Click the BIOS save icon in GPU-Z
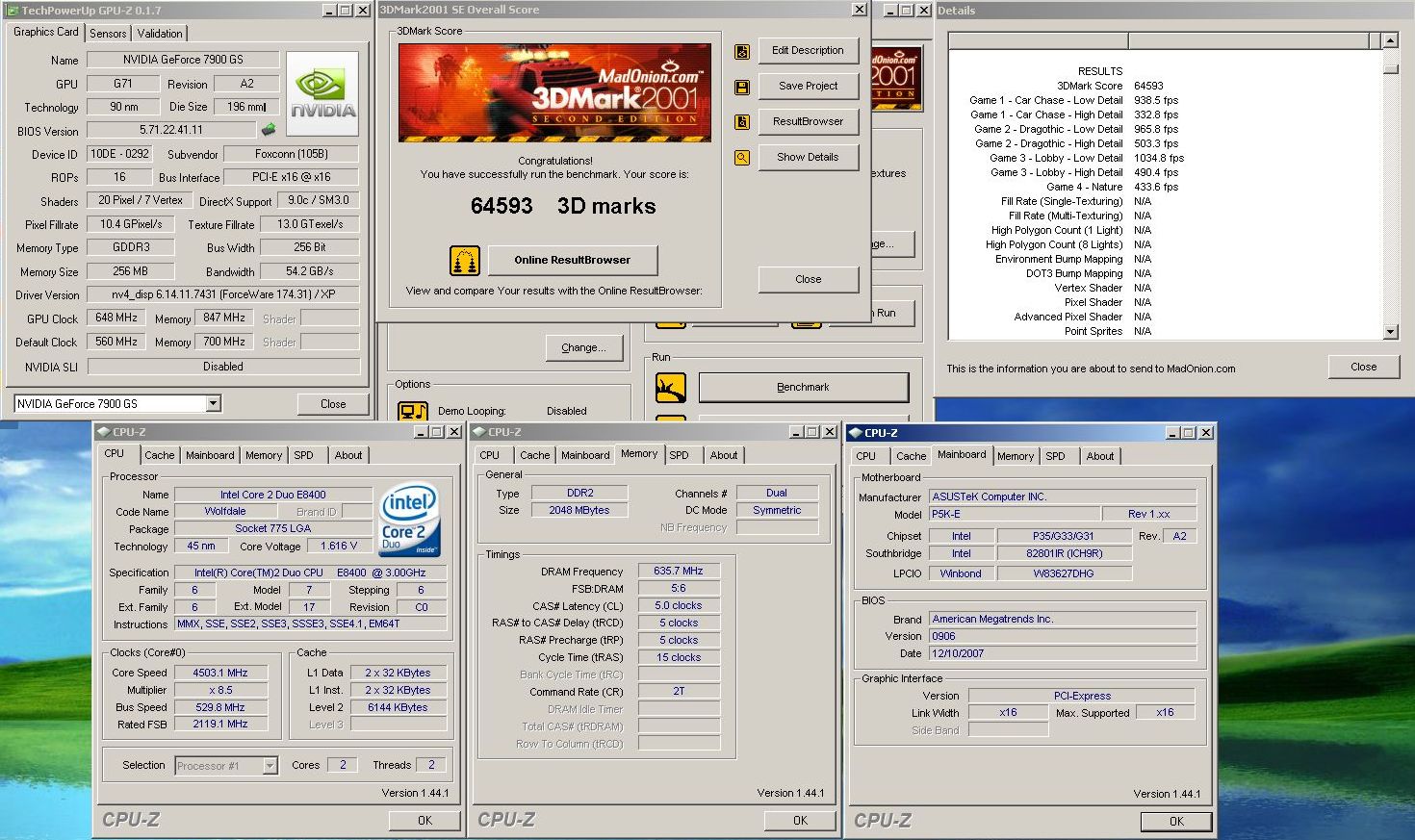1415x840 pixels. click(x=269, y=129)
